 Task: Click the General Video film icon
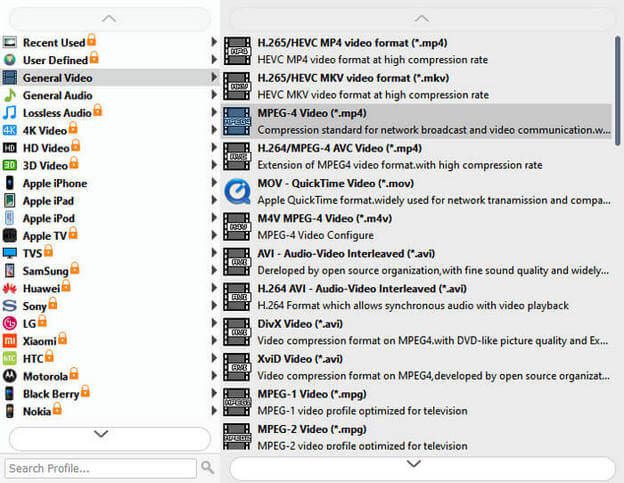coord(10,78)
